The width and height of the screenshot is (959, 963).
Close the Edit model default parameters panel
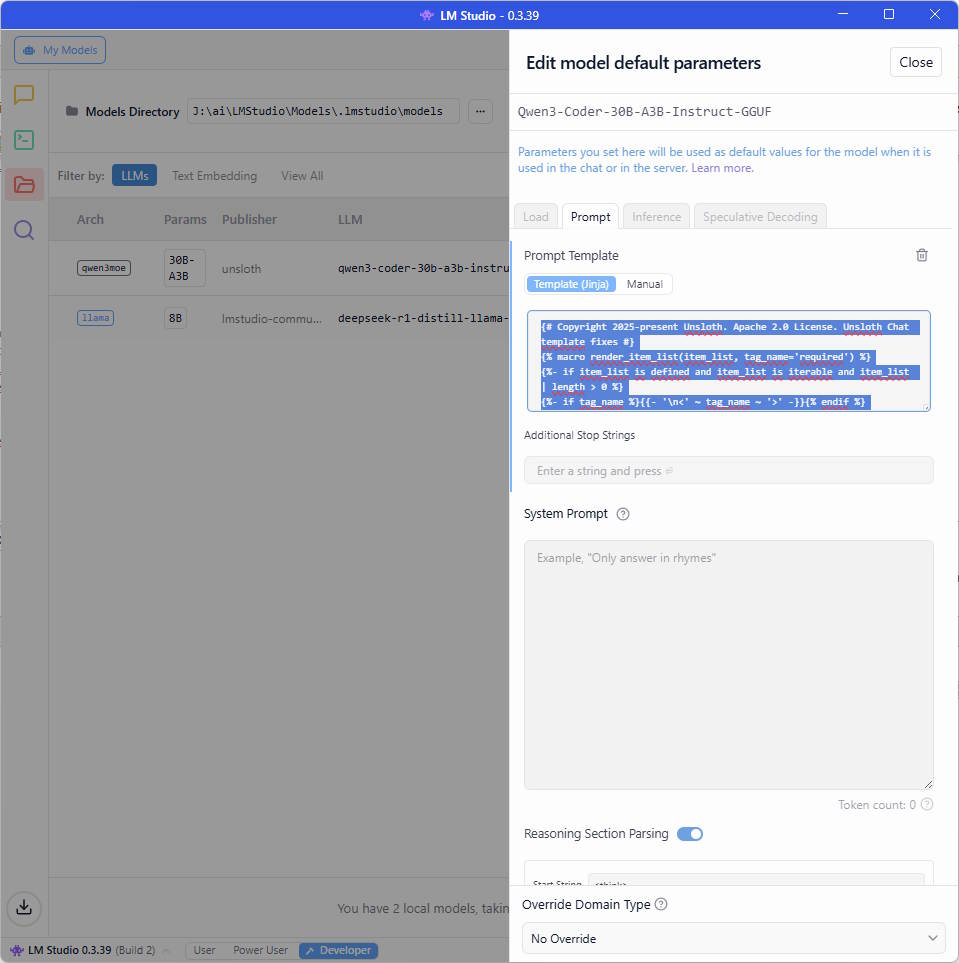[915, 62]
